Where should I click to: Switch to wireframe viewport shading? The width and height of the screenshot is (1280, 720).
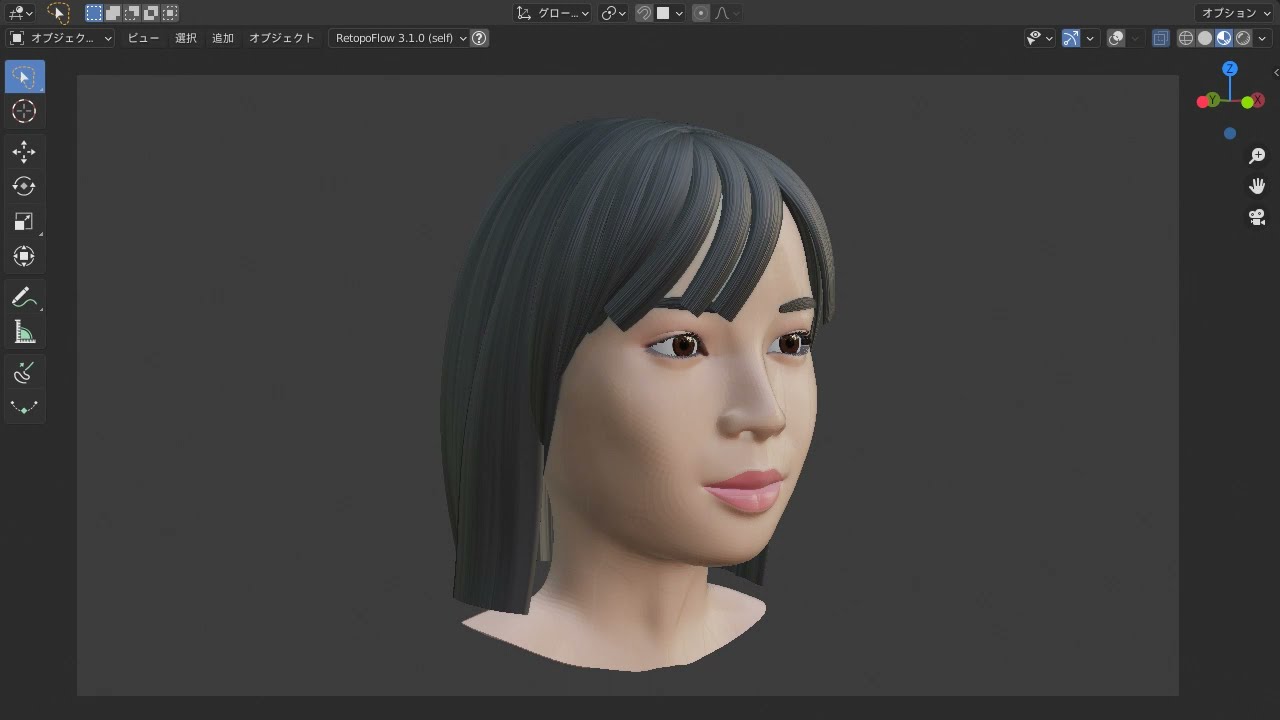1186,38
